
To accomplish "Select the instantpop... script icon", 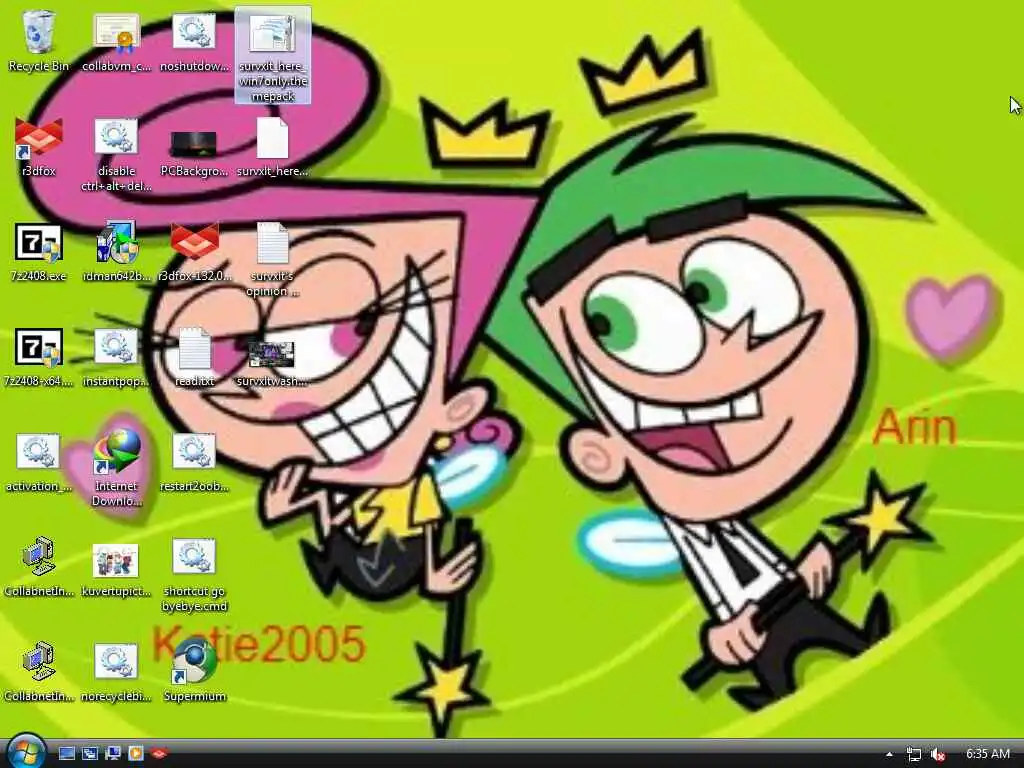I will tap(116, 357).
